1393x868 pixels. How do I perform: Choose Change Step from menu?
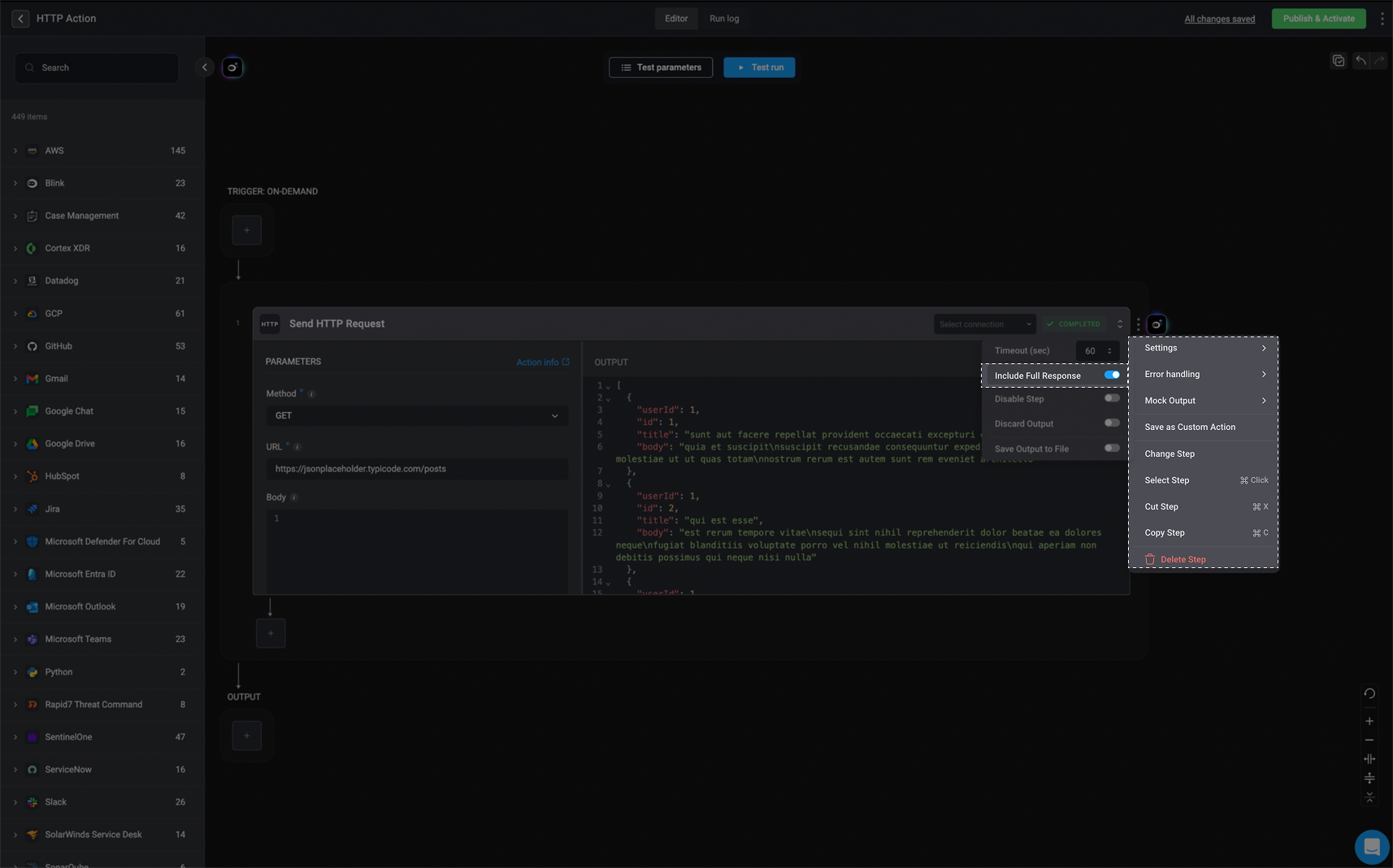click(x=1204, y=454)
